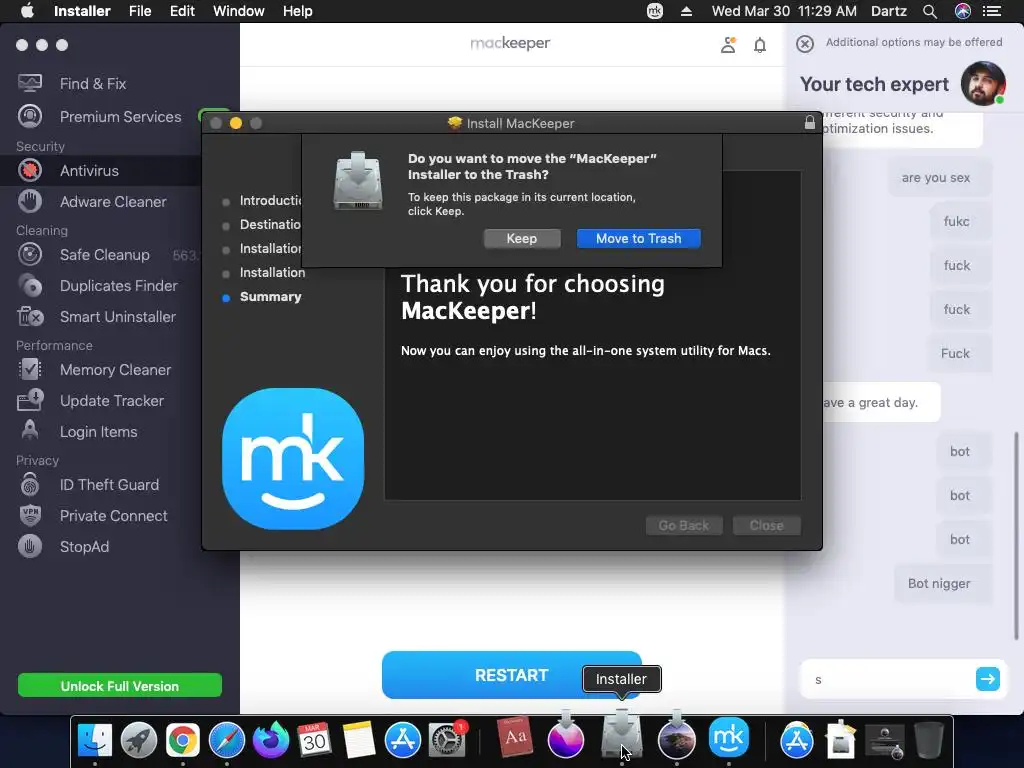
Task: Open the Help menu
Action: pos(297,11)
